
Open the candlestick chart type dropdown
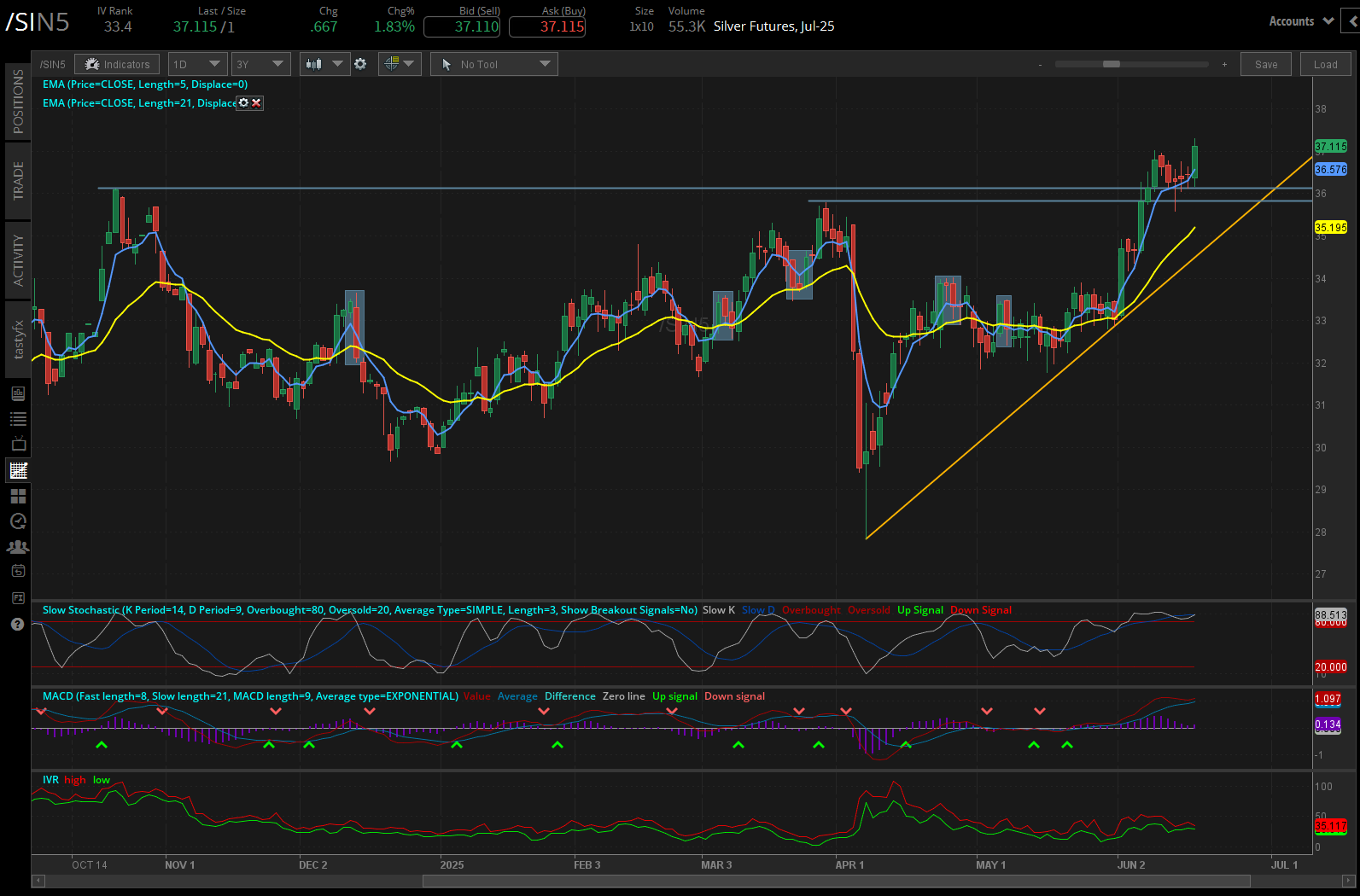[324, 64]
